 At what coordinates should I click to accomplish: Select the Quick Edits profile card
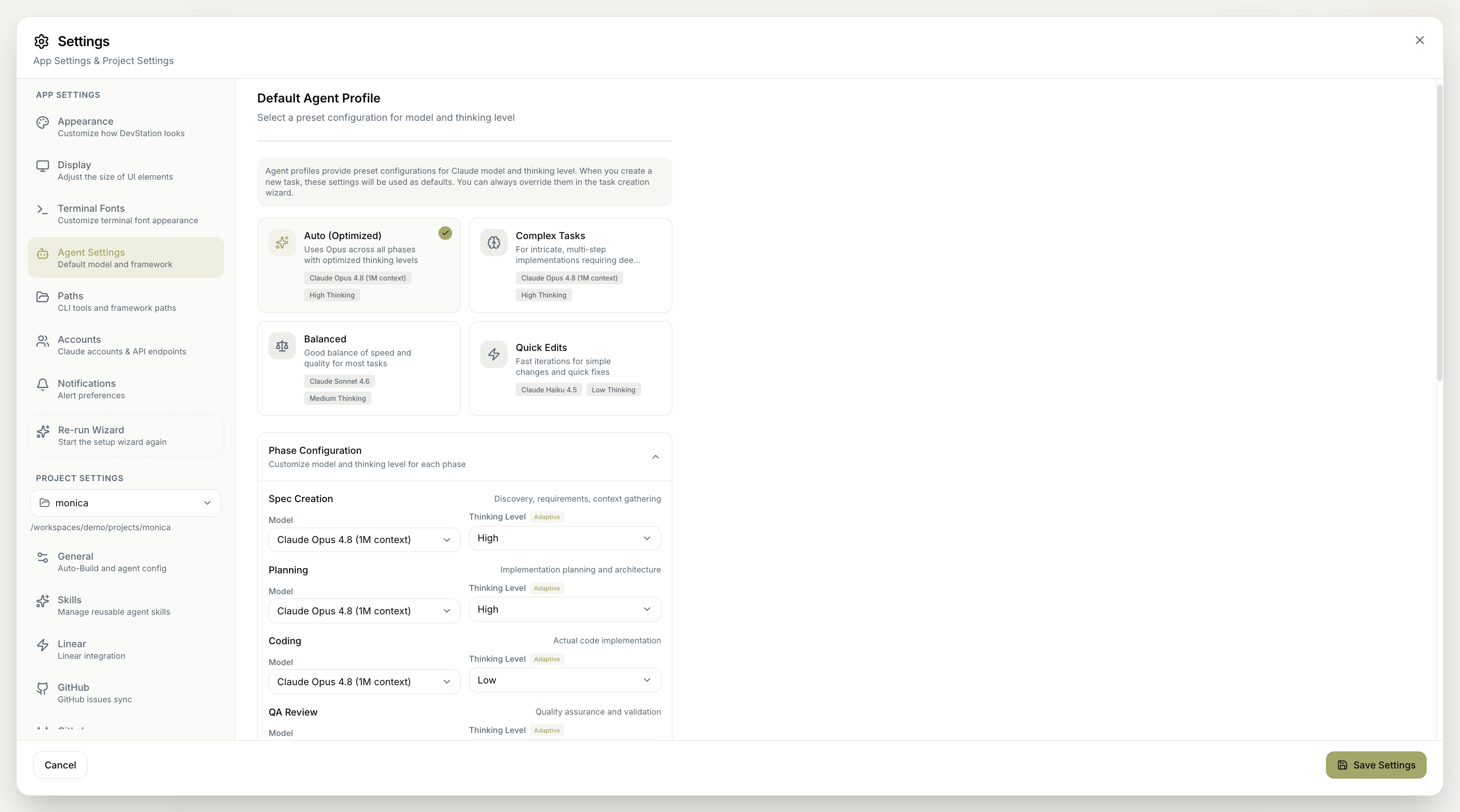coord(570,368)
